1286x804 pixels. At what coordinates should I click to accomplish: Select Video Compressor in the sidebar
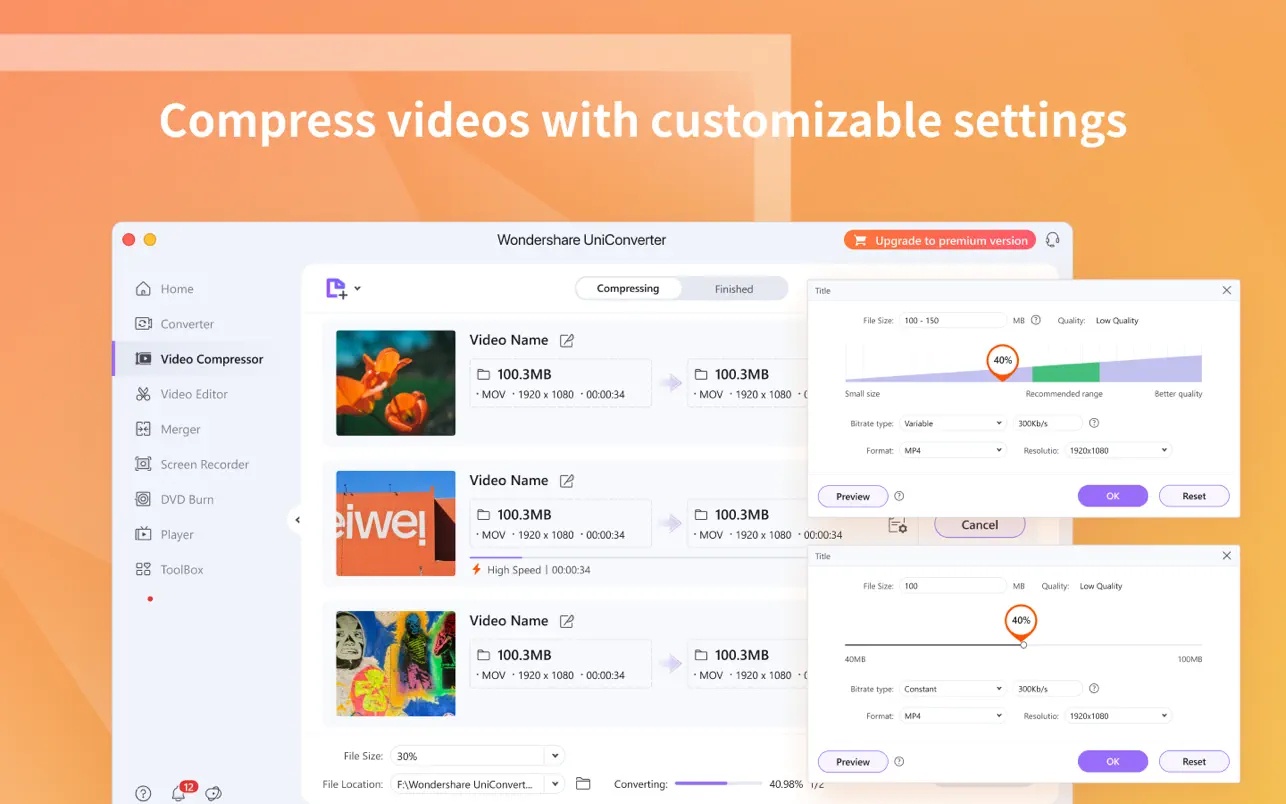click(x=208, y=359)
